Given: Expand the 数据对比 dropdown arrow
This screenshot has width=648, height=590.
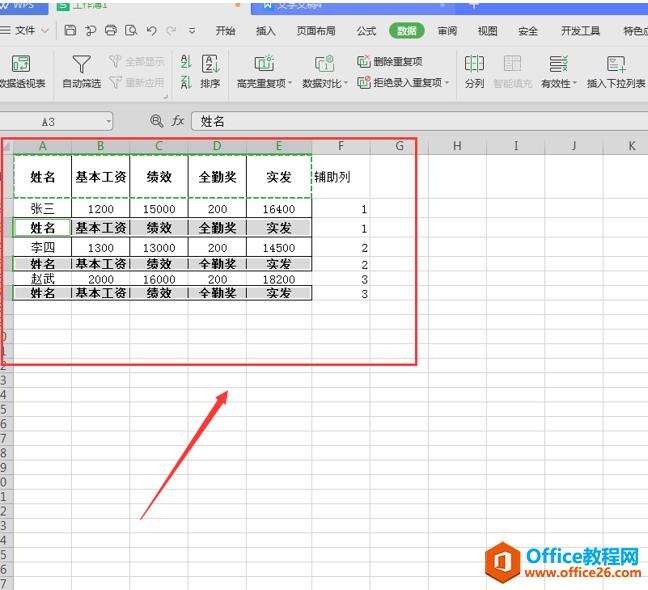Looking at the screenshot, I should [345, 83].
